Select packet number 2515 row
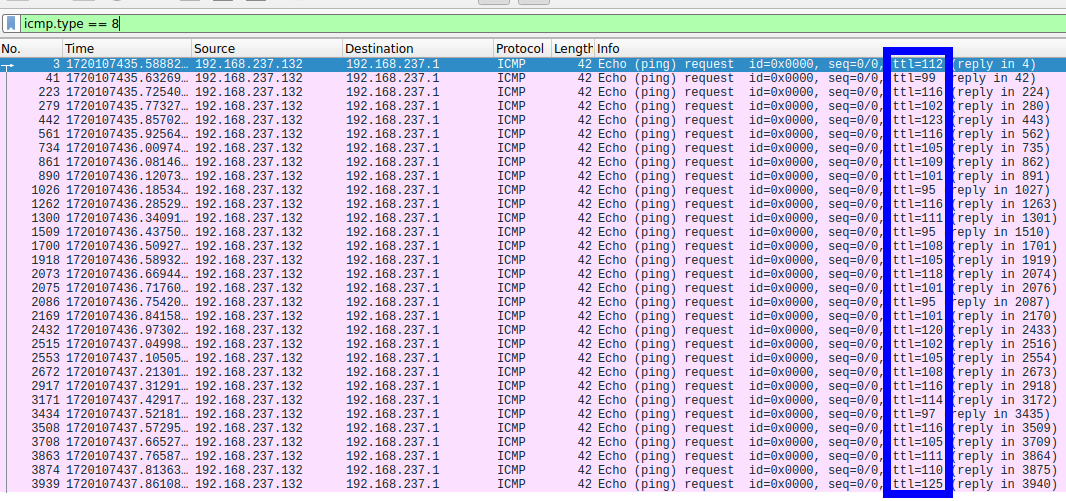The width and height of the screenshot is (1066, 501). click(x=533, y=343)
